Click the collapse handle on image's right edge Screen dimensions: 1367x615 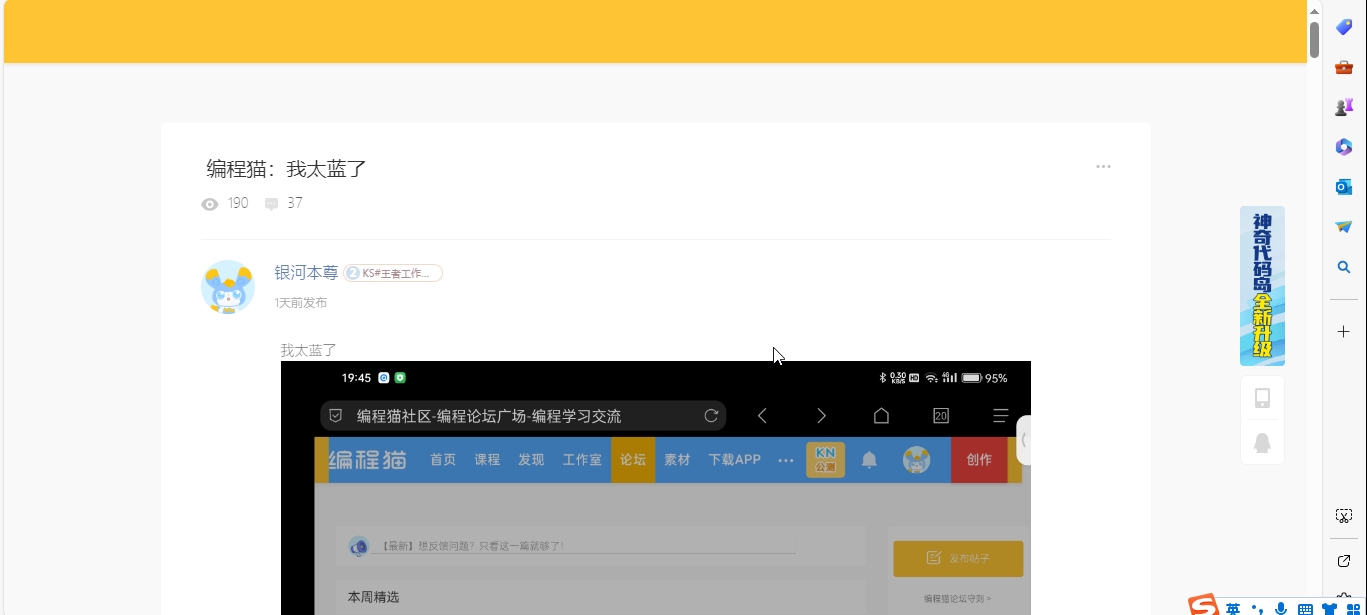(1024, 440)
